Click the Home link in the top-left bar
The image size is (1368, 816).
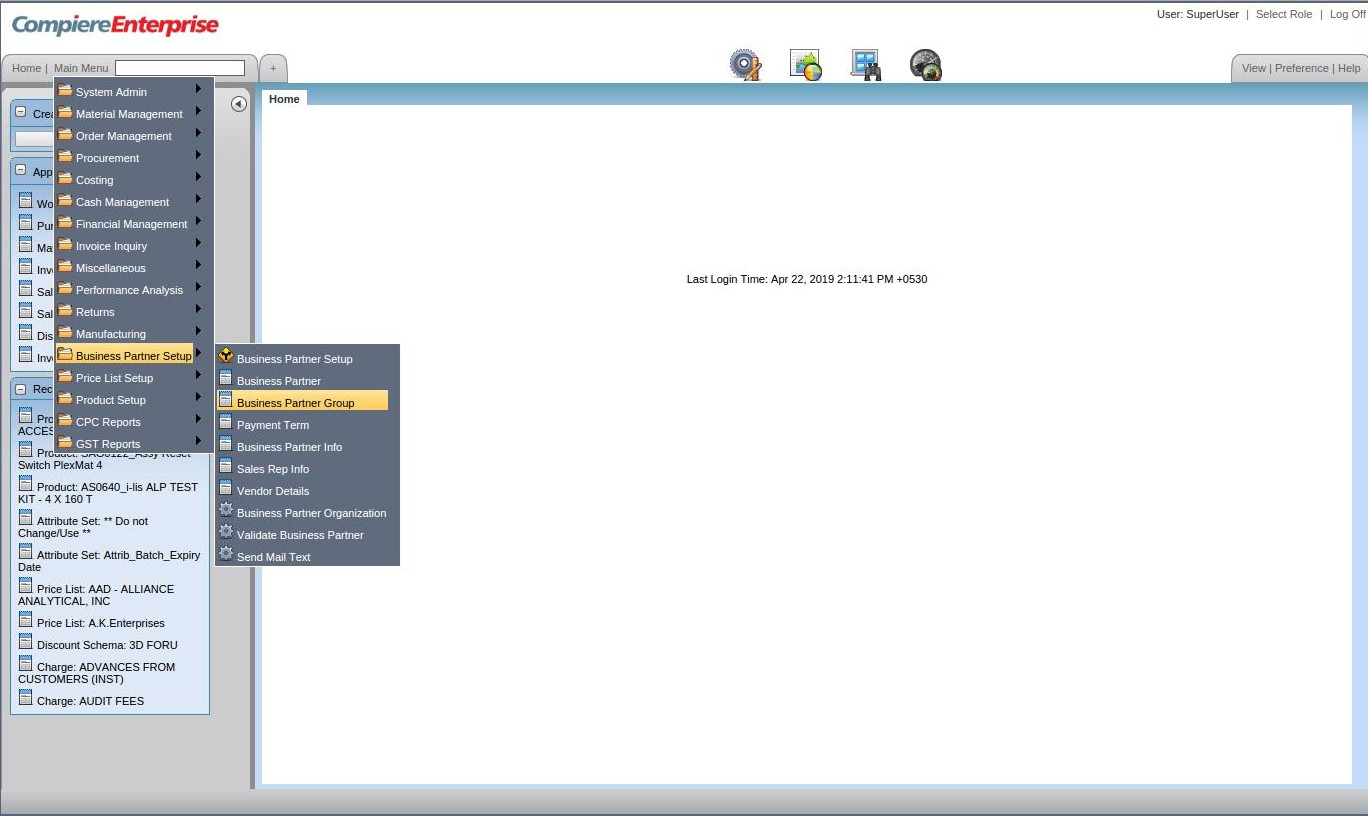coord(27,68)
